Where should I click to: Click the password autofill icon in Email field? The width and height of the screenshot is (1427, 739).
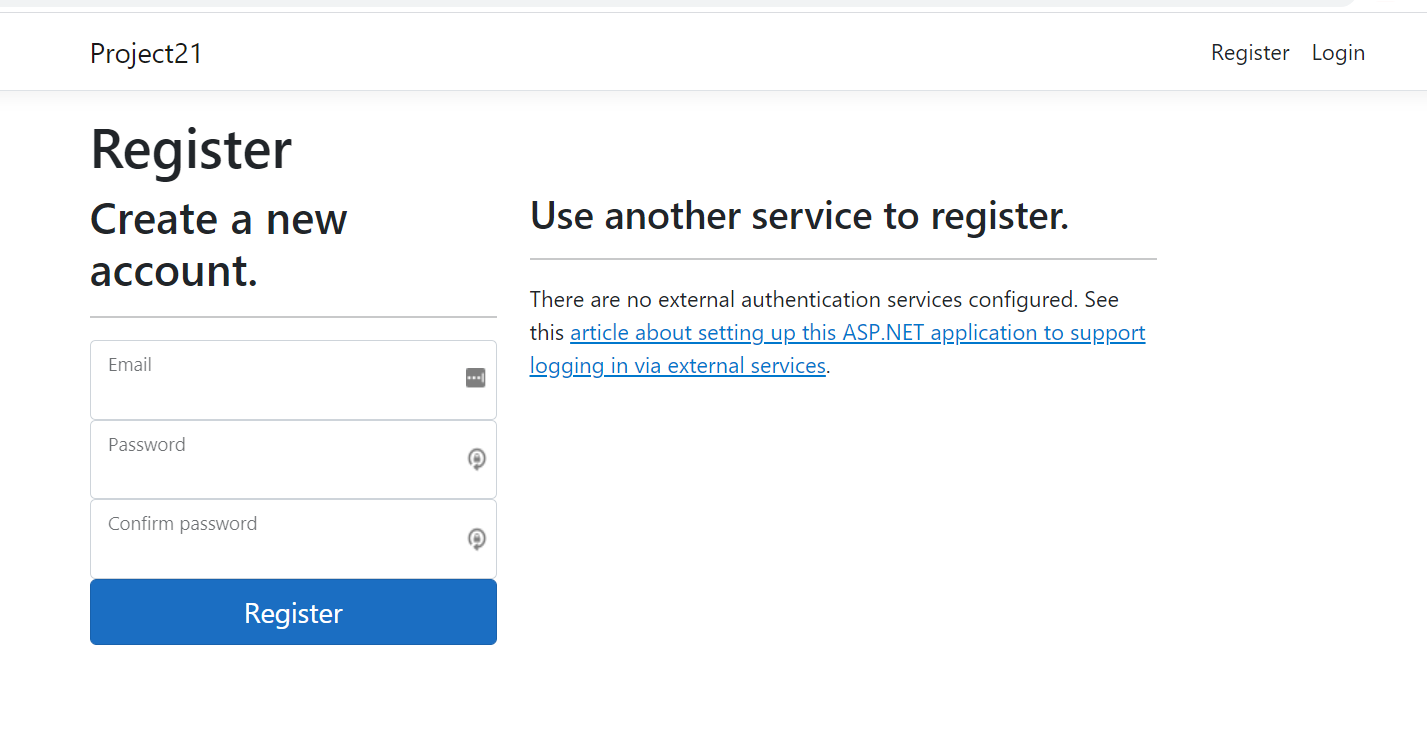coord(475,378)
